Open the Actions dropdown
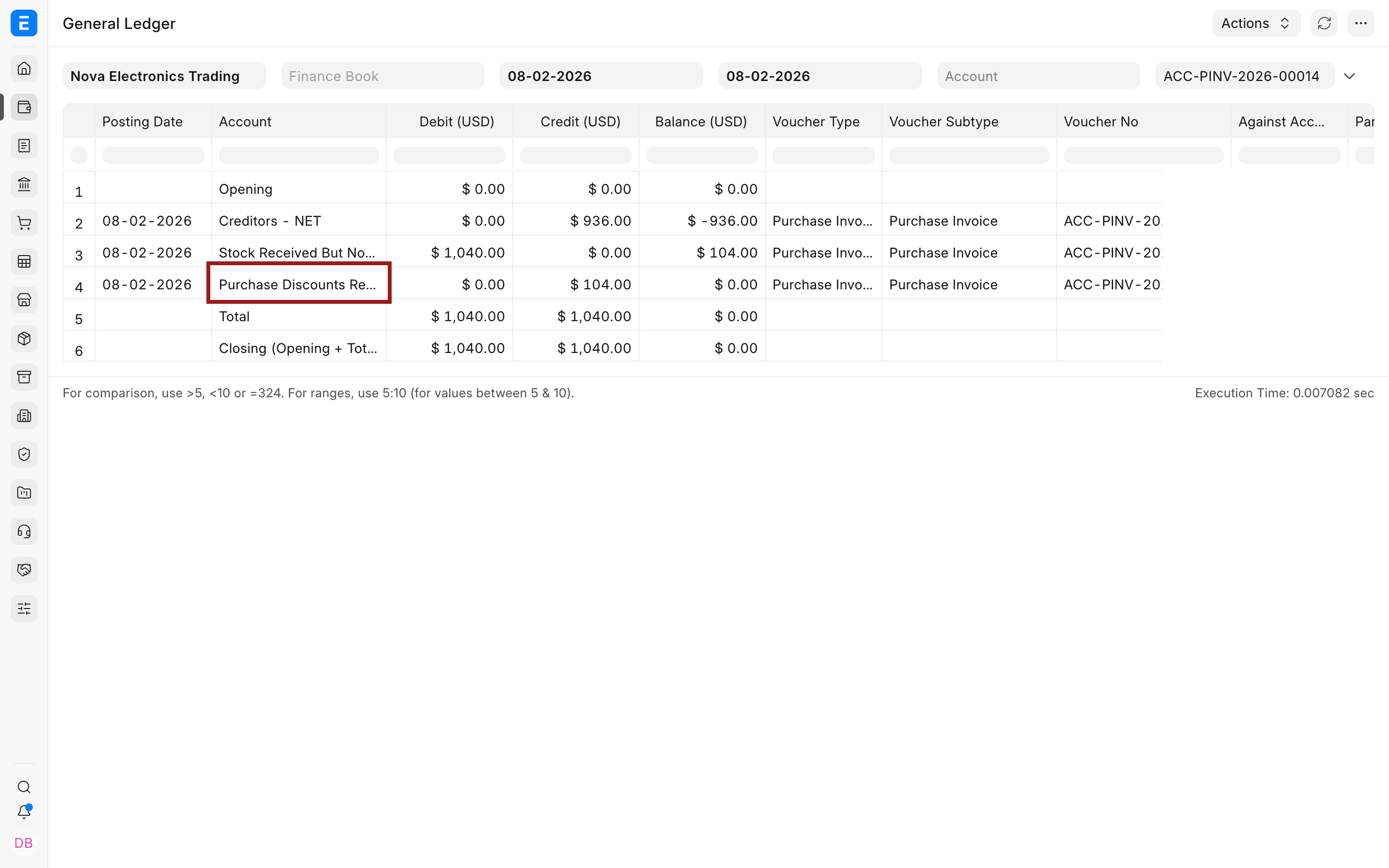The image size is (1389, 868). (1256, 24)
